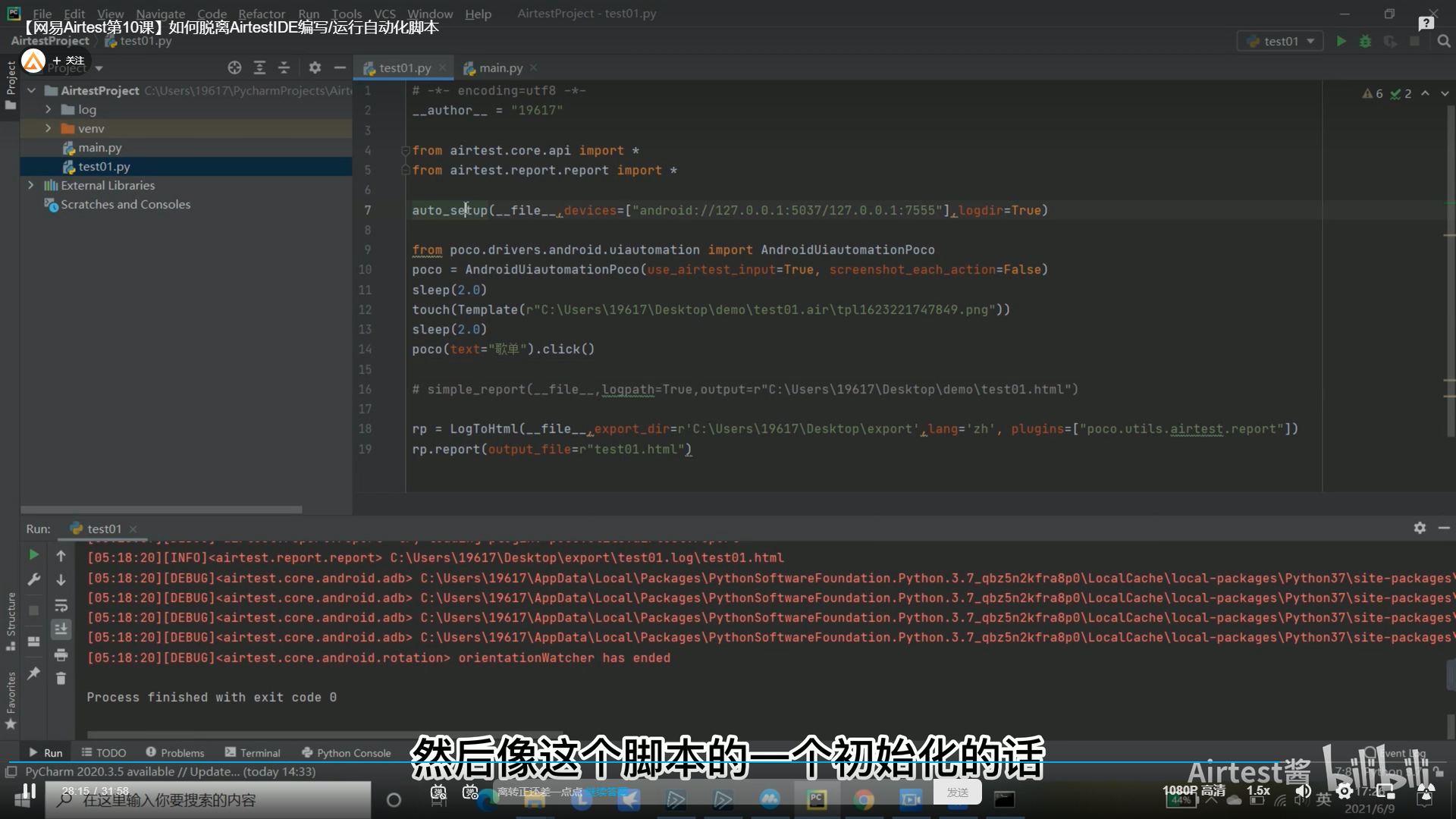Expand the venv folder
The width and height of the screenshot is (1456, 819).
tap(48, 128)
